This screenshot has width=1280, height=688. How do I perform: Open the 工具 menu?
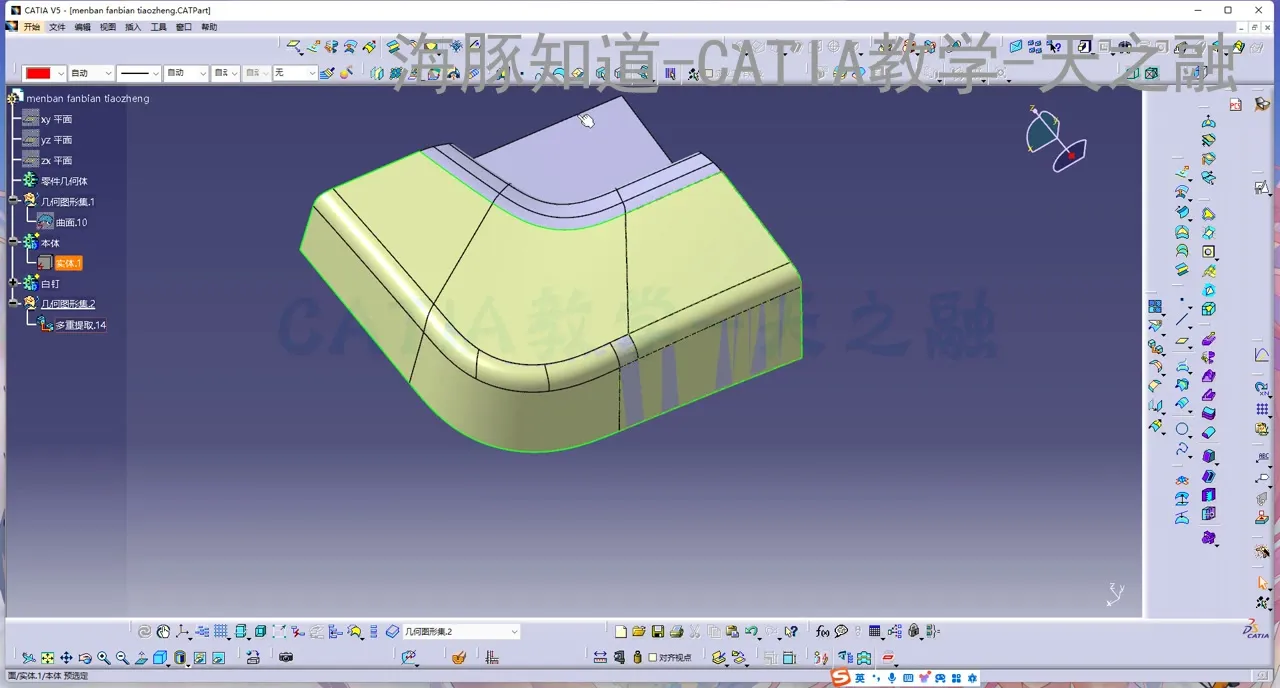[x=159, y=27]
